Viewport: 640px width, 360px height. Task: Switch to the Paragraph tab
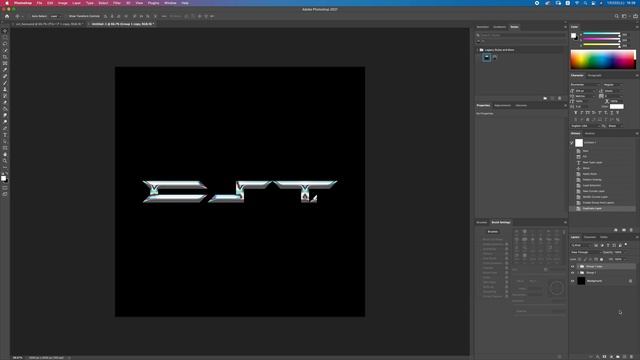click(594, 76)
